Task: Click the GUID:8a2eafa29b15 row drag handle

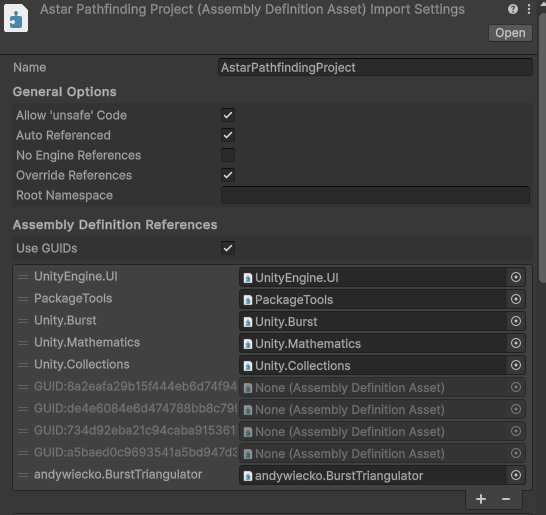Action: point(23,387)
